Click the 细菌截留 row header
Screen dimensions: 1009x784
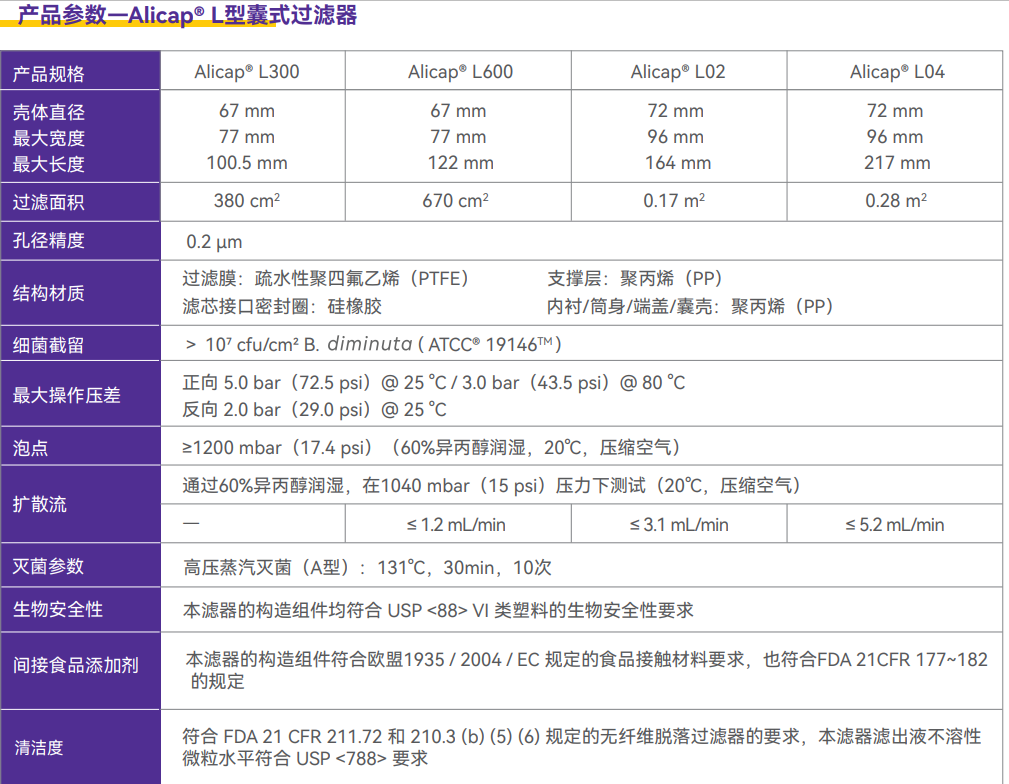click(x=49, y=345)
